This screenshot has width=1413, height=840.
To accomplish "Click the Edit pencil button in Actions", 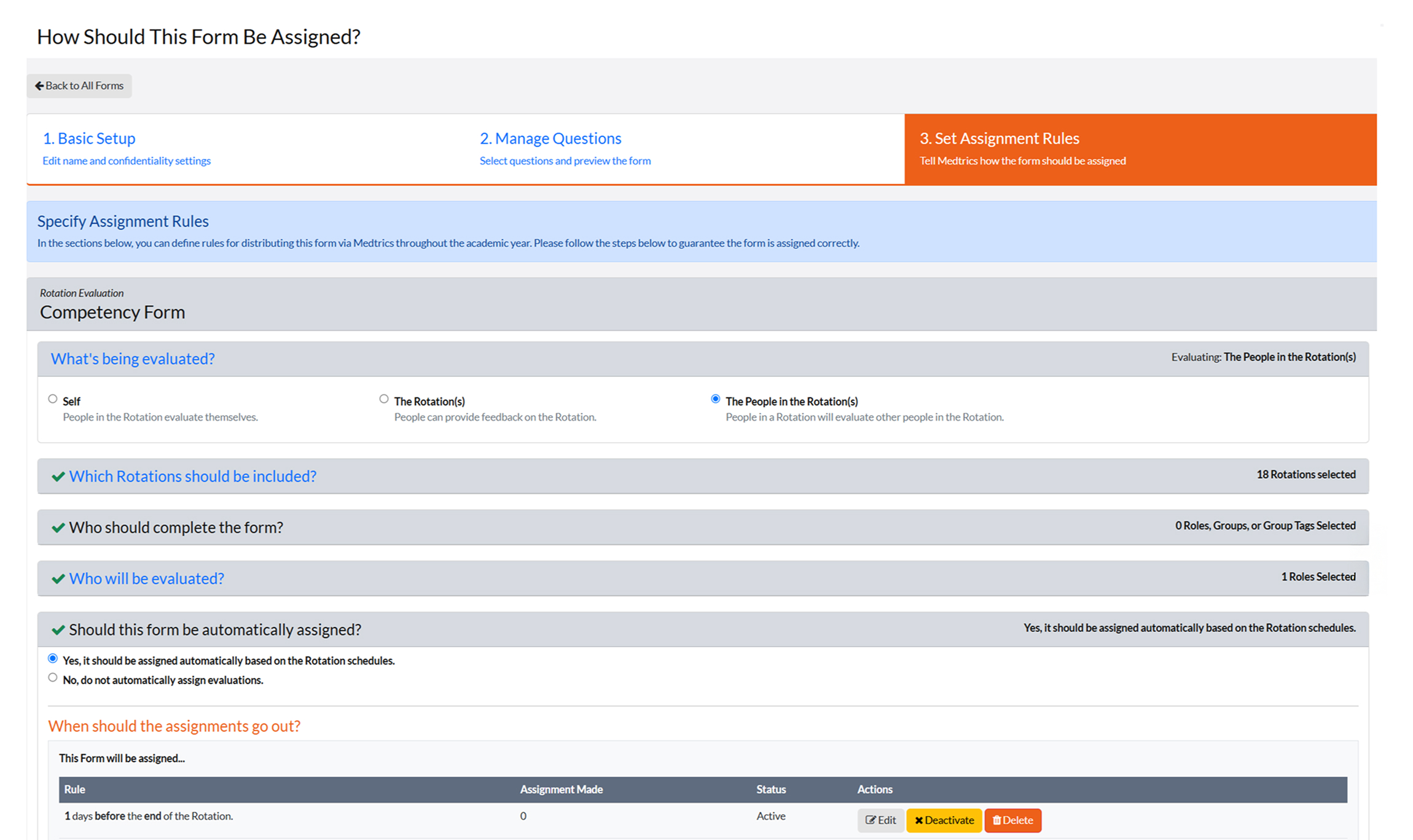I will coord(880,820).
